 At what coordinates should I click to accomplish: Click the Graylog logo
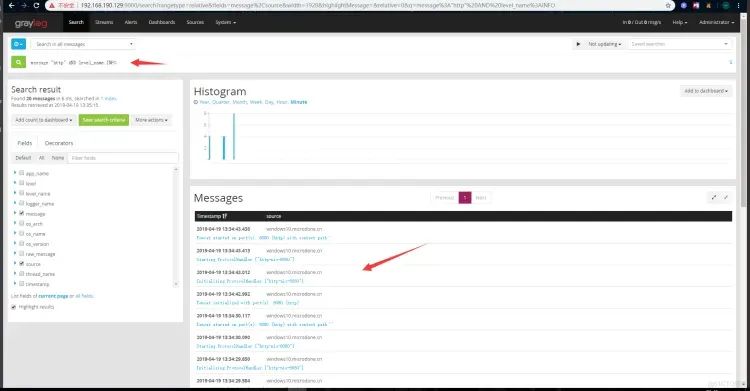tap(31, 22)
